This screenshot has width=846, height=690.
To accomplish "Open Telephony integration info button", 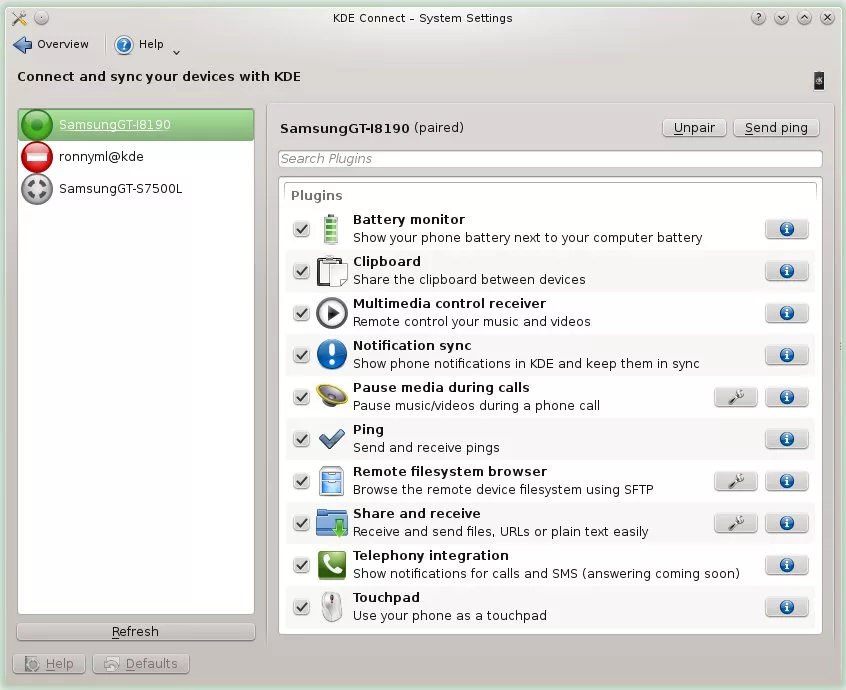I will point(787,565).
